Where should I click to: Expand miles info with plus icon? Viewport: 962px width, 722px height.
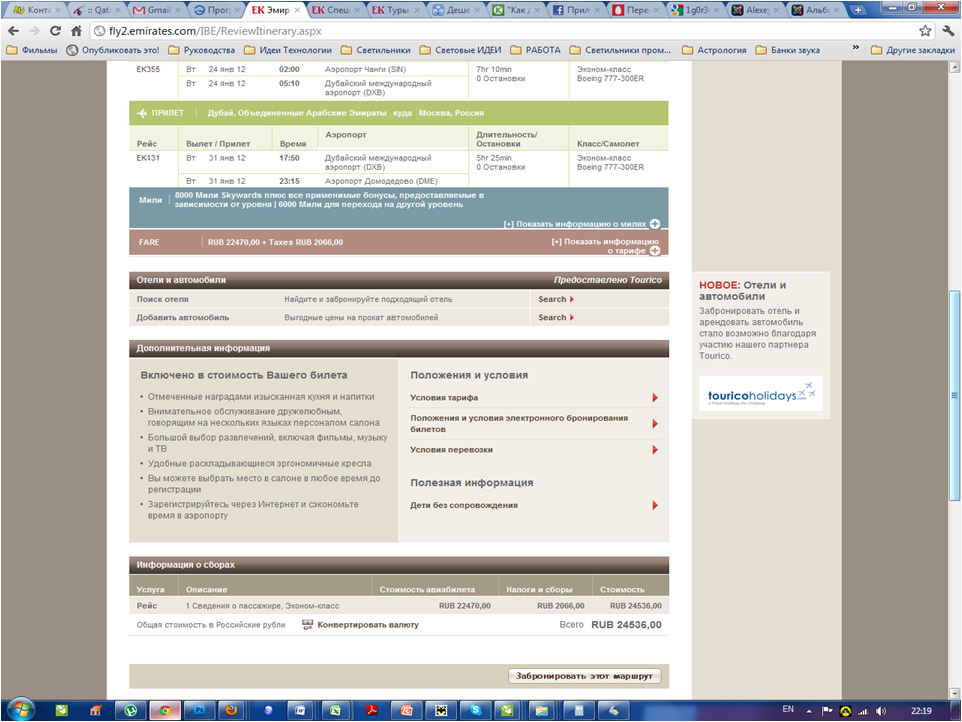[x=655, y=224]
